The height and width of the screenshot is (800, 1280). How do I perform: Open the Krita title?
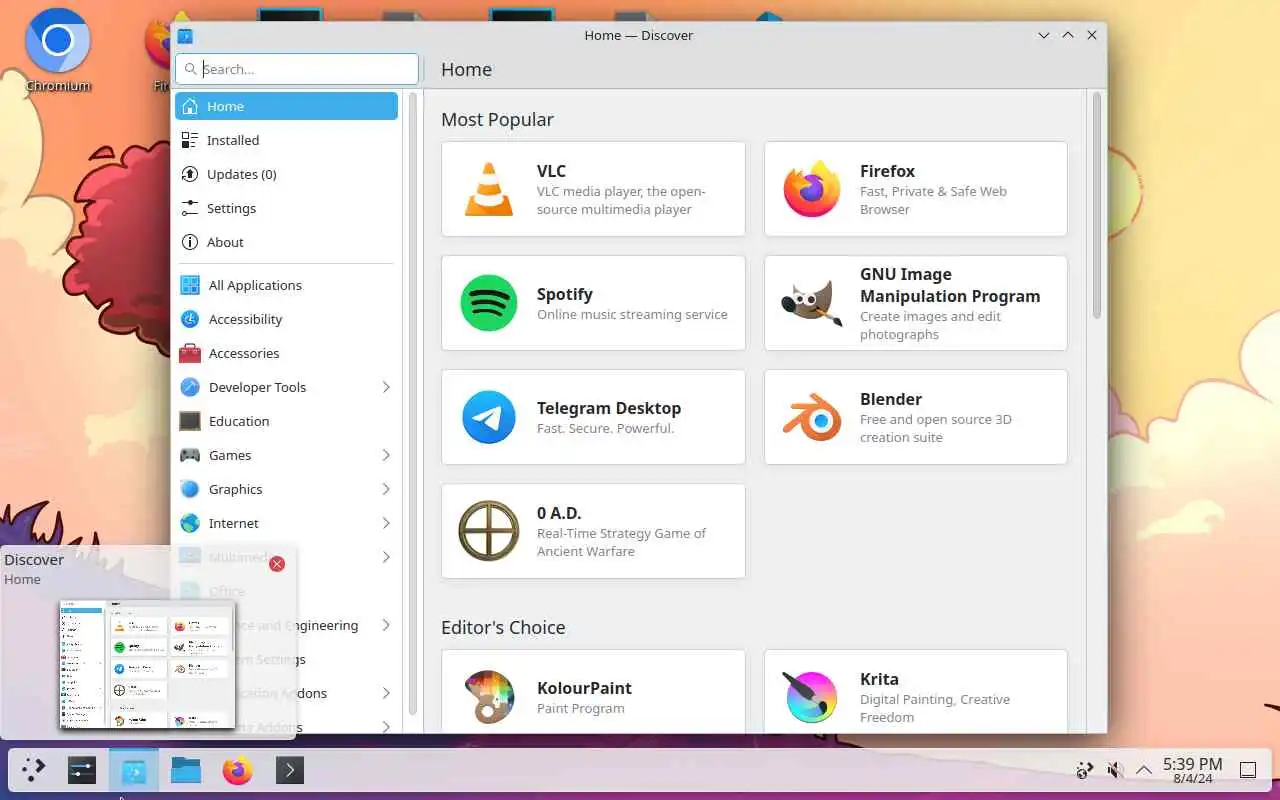879,679
